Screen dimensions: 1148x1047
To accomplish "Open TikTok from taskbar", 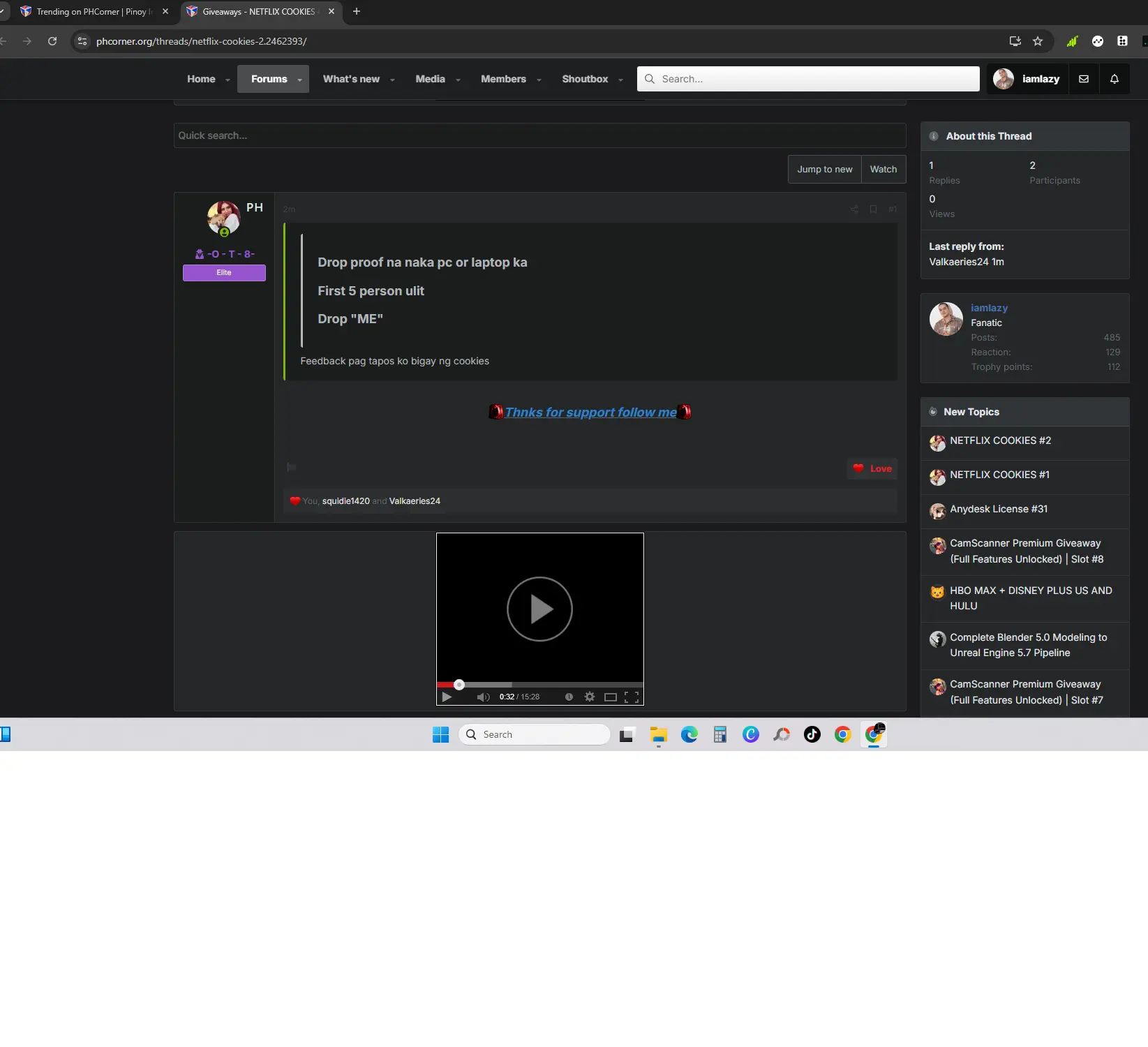I will click(x=812, y=734).
